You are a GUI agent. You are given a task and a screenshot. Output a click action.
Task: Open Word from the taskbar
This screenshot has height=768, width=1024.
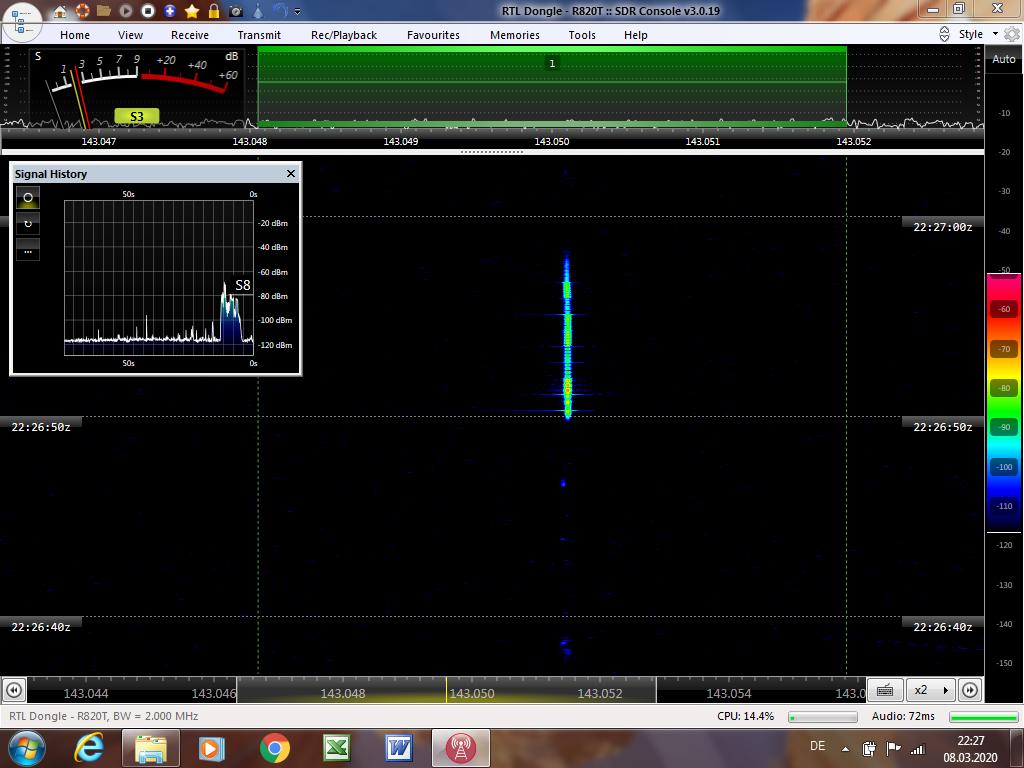pyautogui.click(x=398, y=748)
